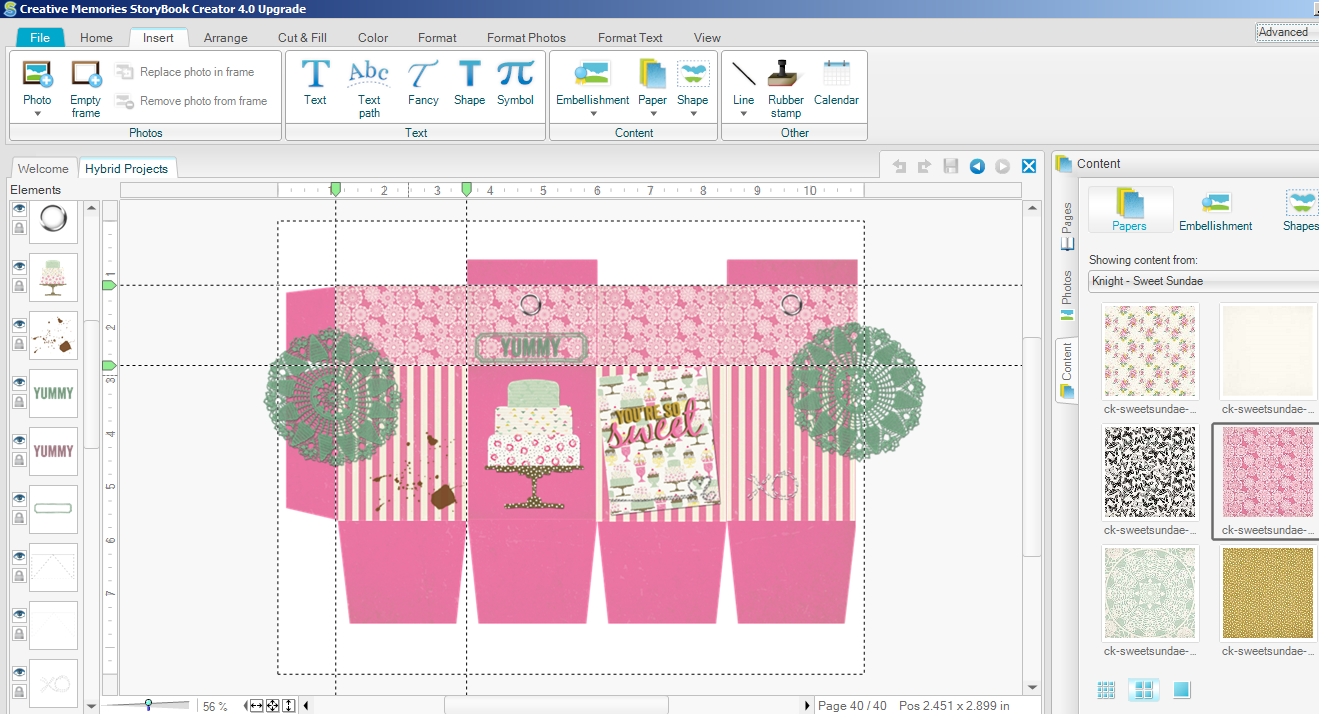Open the Advanced mode dropdown
Image resolution: width=1319 pixels, height=714 pixels.
coord(1287,32)
